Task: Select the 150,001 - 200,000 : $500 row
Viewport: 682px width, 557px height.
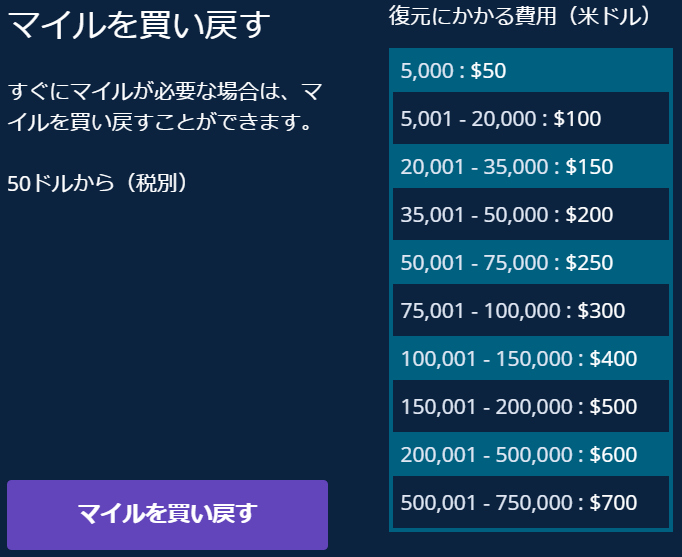Action: pos(518,407)
